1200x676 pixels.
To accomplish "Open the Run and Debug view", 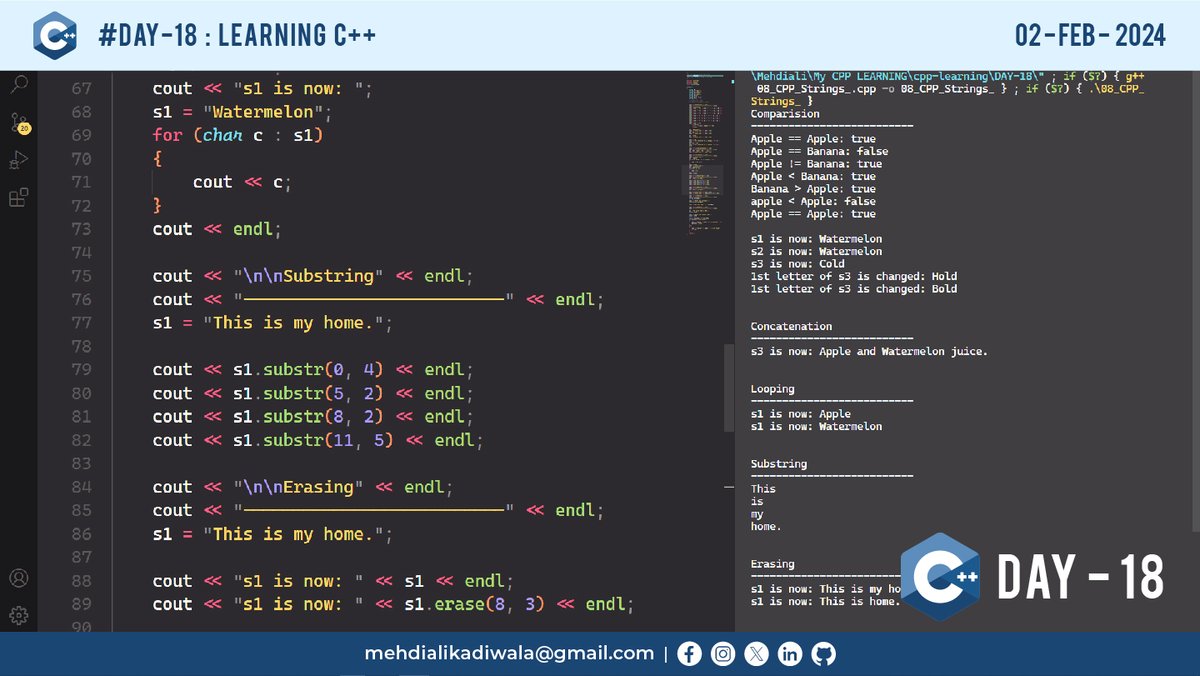I will coord(18,159).
